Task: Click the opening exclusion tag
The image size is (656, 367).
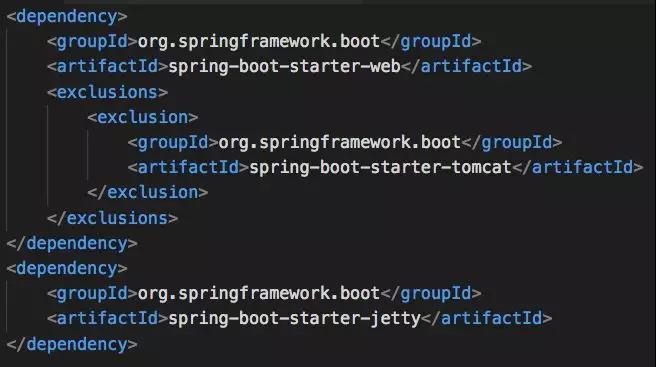Action: click(x=143, y=117)
